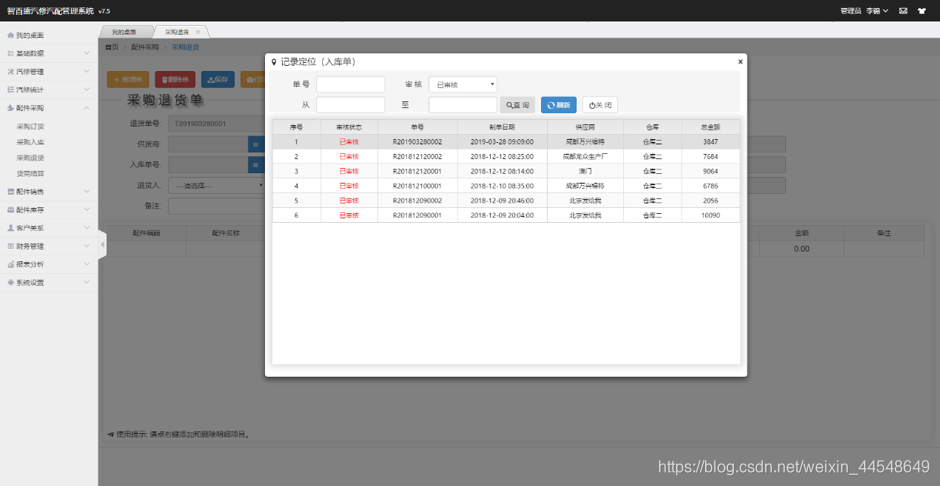
Task: Switch to the 我的桌面 tab
Action: (x=124, y=32)
